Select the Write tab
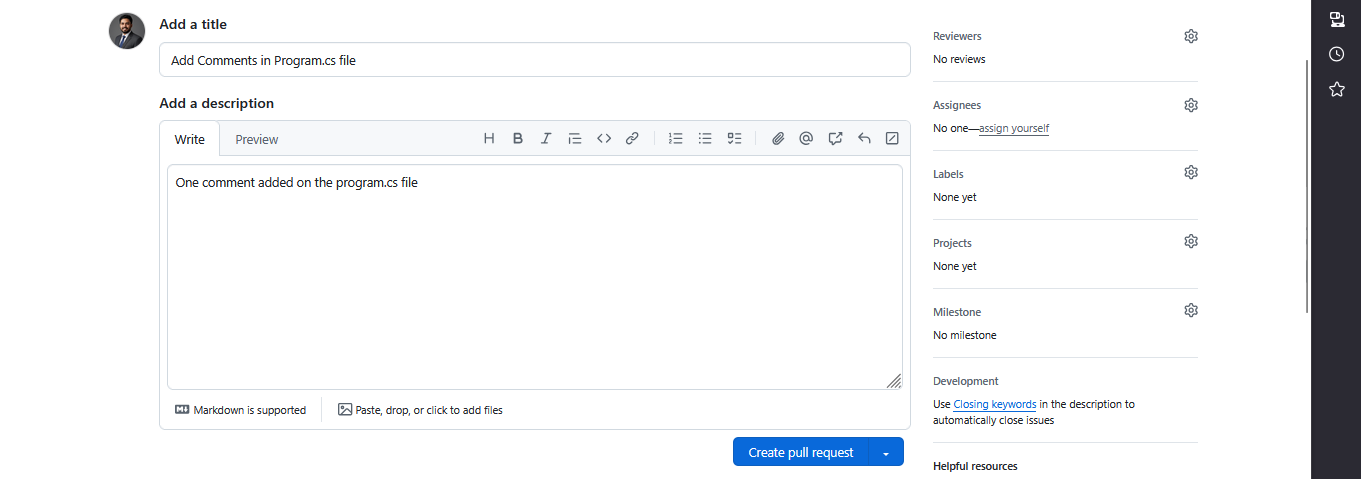The image size is (1361, 479). point(190,140)
